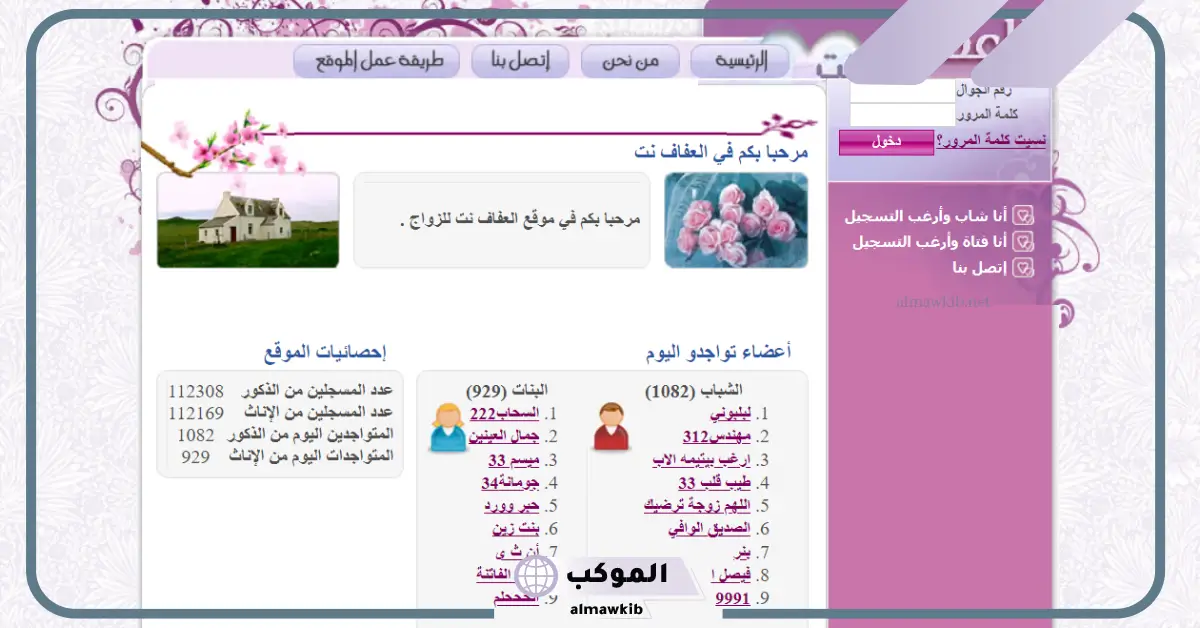1200x628 pixels.
Task: Open the من نحن navigation tab
Action: pos(630,61)
